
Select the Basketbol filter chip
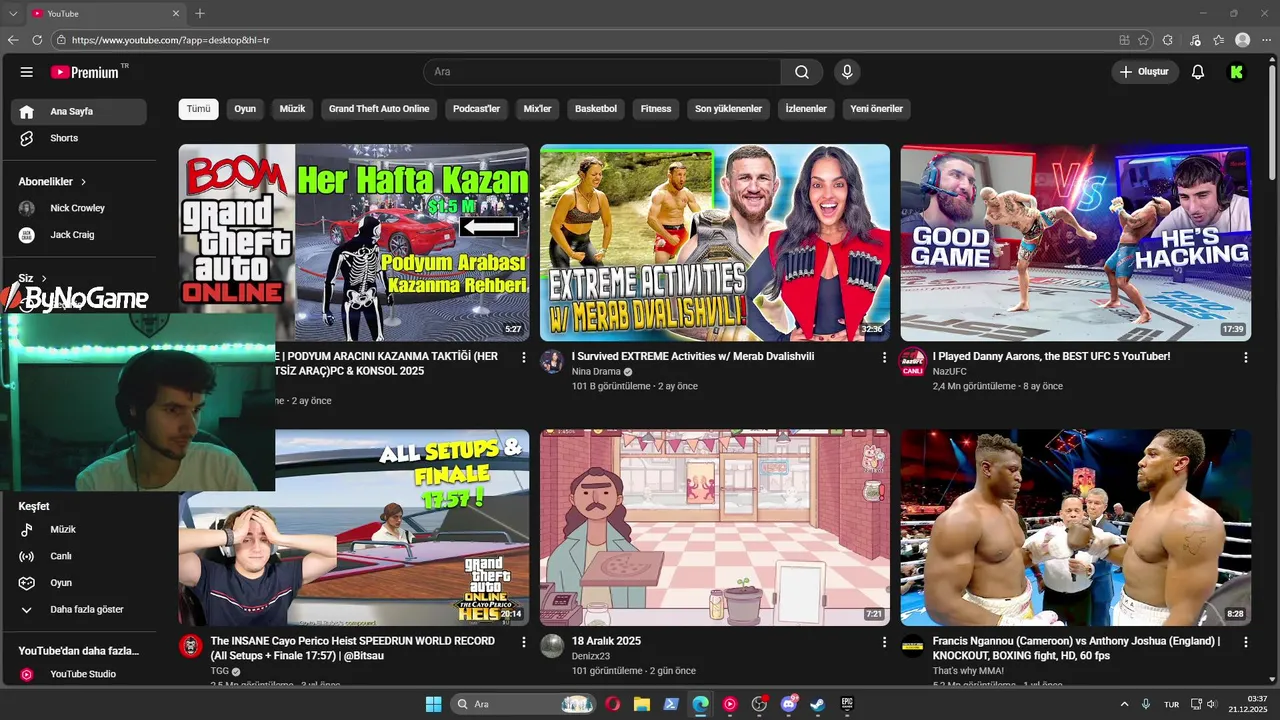pos(596,109)
